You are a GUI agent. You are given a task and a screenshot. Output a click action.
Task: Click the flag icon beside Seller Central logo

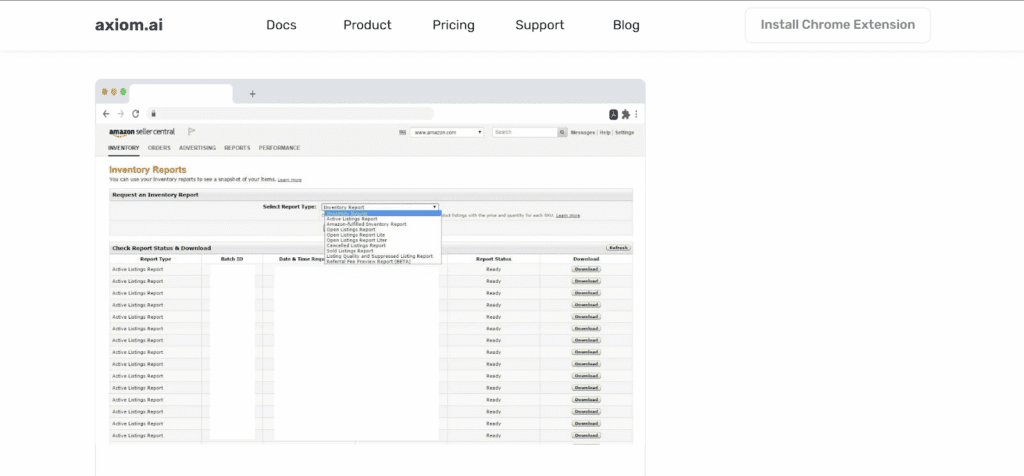pos(191,132)
